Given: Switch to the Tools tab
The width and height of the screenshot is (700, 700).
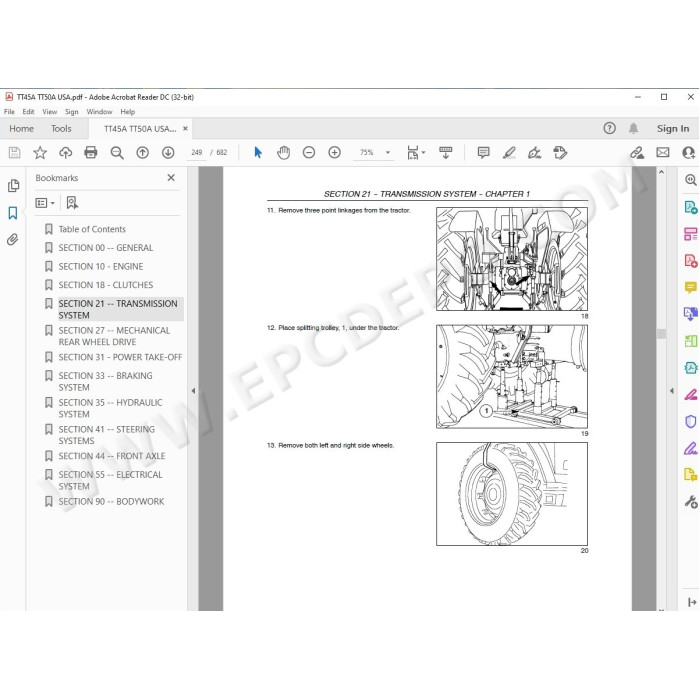Looking at the screenshot, I should click(x=61, y=129).
